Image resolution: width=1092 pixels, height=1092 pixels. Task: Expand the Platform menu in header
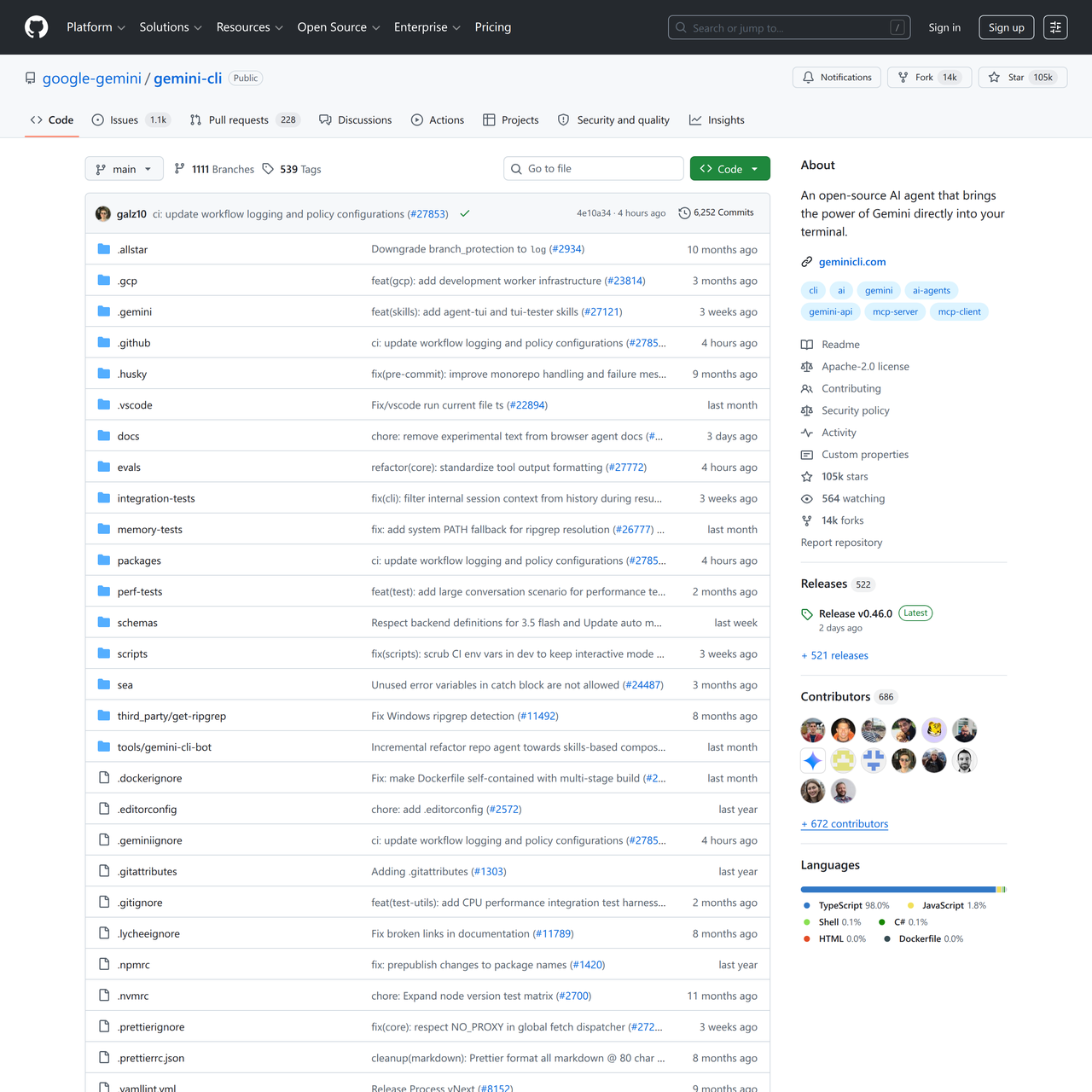96,27
